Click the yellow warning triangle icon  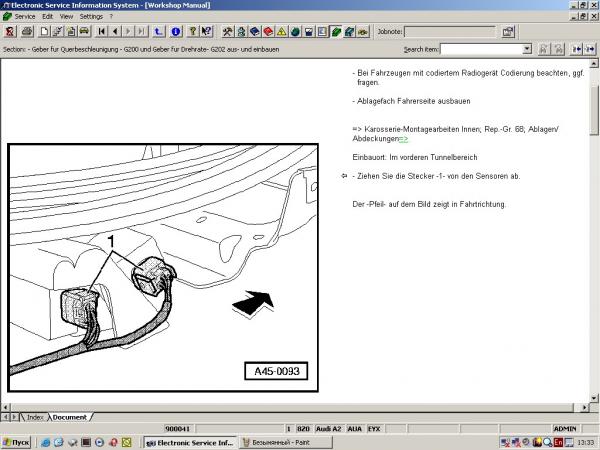[282, 31]
